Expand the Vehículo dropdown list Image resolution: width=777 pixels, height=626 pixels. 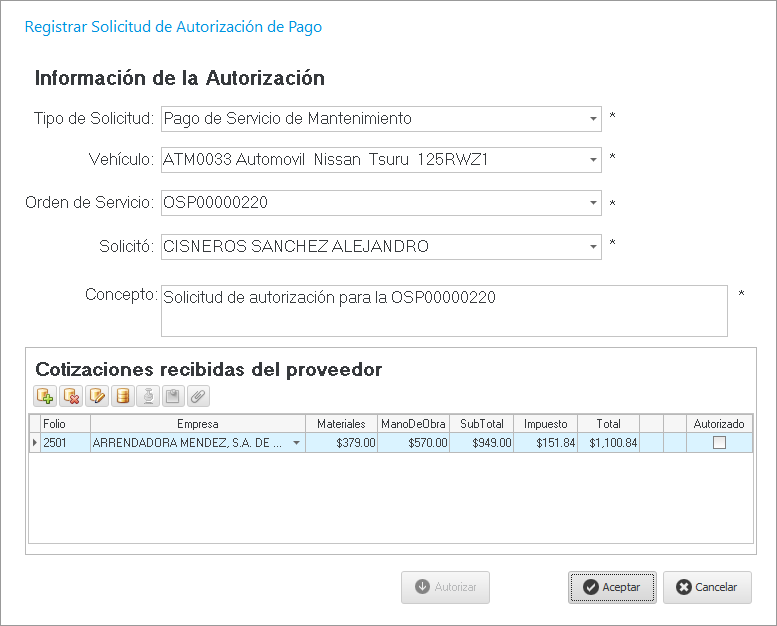coord(592,160)
